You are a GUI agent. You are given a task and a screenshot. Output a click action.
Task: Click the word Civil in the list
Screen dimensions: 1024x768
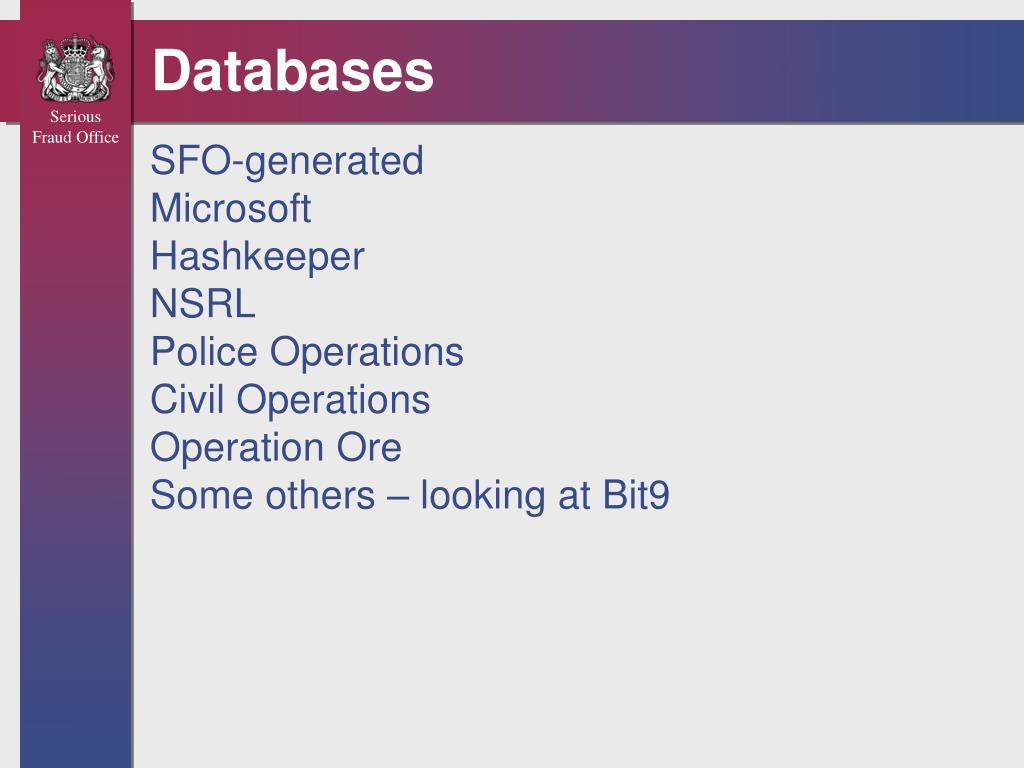(187, 399)
